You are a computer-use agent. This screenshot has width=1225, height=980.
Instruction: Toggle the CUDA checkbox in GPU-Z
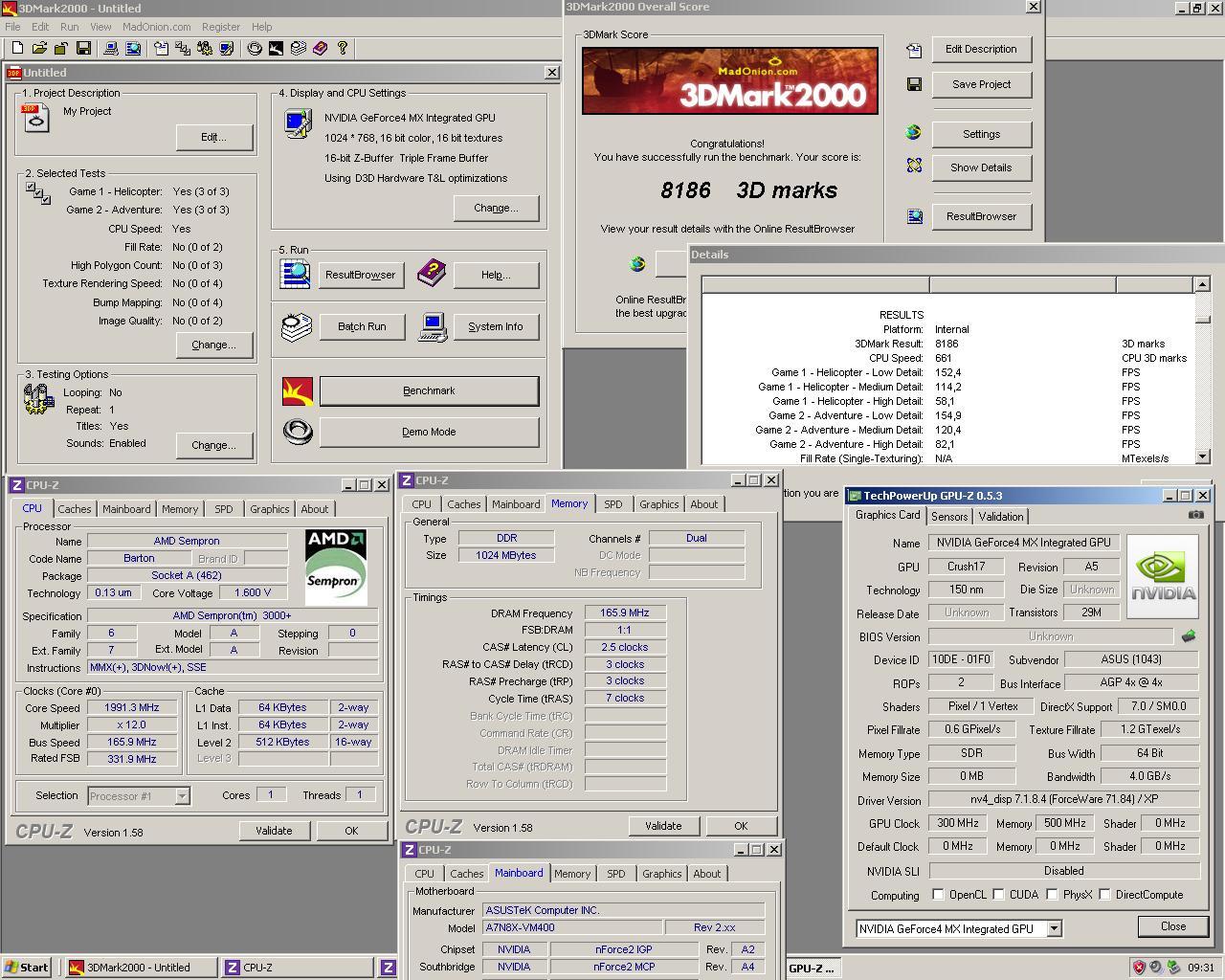(998, 895)
